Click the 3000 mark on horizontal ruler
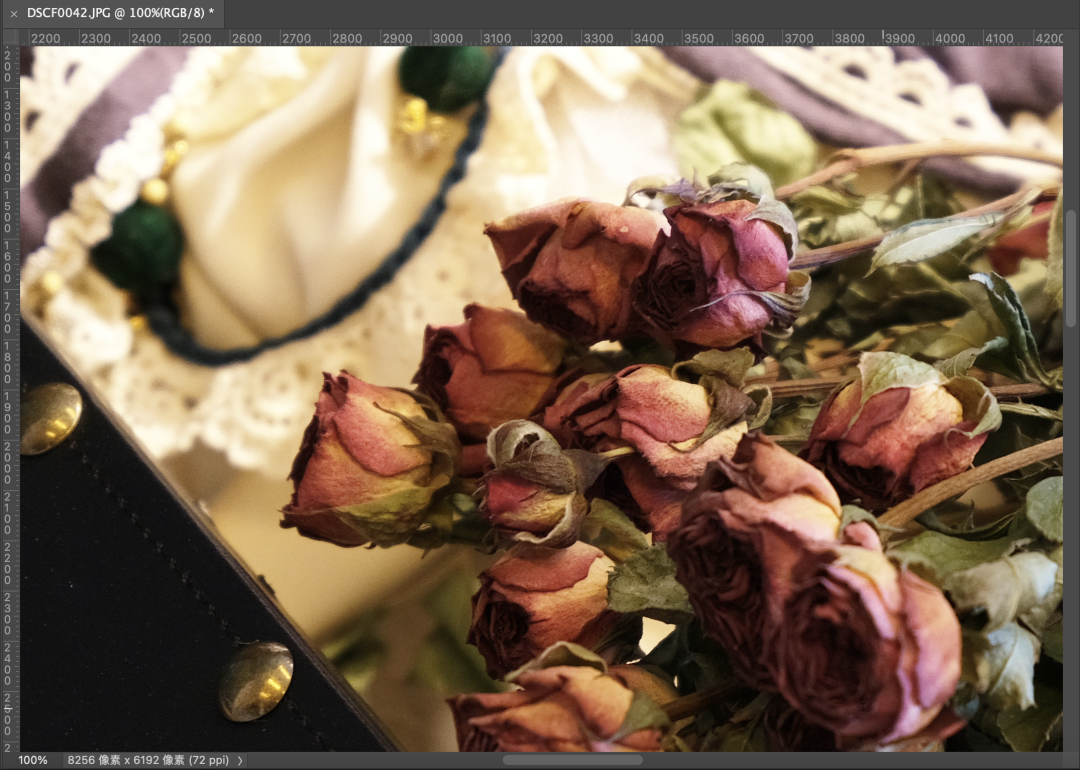 [447, 38]
